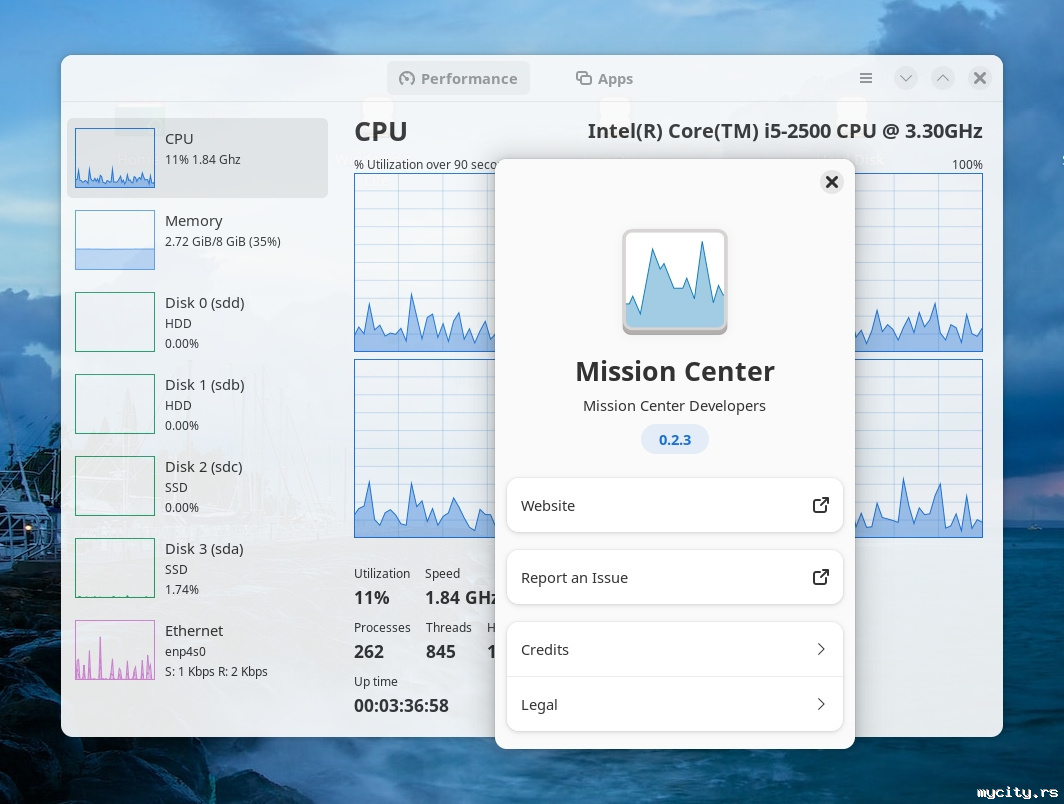Viewport: 1064px width, 804px height.
Task: Select Disk 1 (sdb) in sidebar
Action: pyautogui.click(x=197, y=404)
